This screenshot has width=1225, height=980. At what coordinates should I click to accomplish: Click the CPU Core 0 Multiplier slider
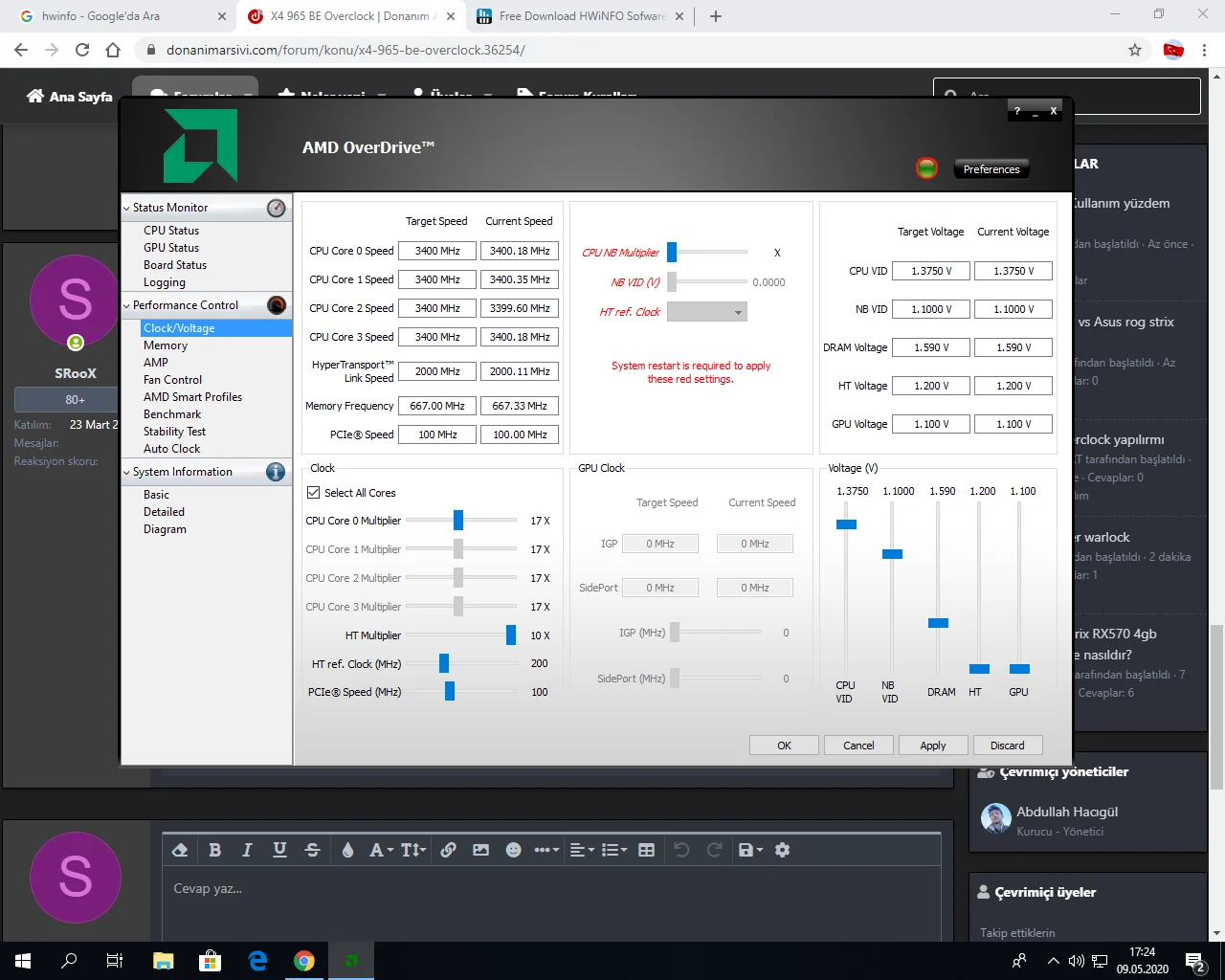click(x=458, y=521)
